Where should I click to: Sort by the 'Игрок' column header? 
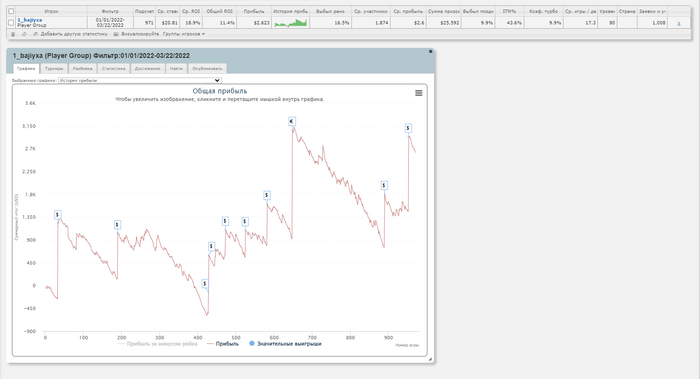click(51, 11)
